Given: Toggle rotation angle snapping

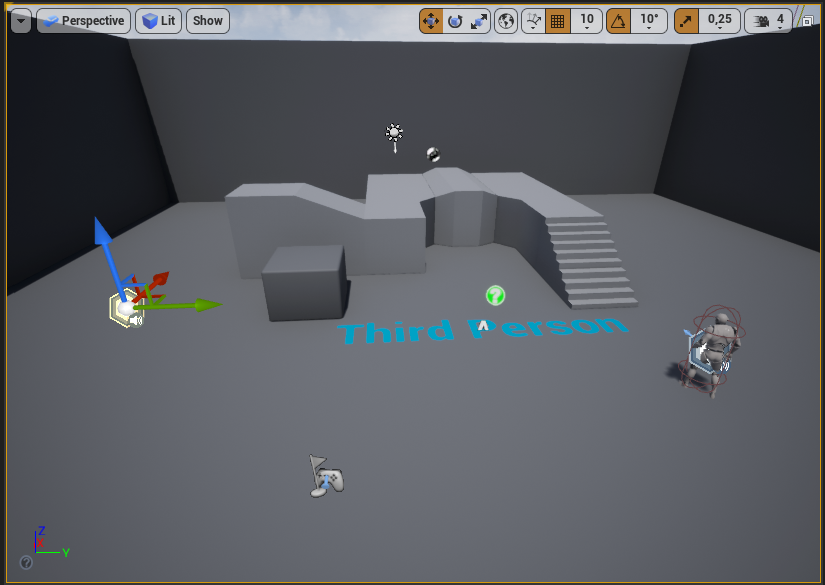Looking at the screenshot, I should tap(618, 22).
